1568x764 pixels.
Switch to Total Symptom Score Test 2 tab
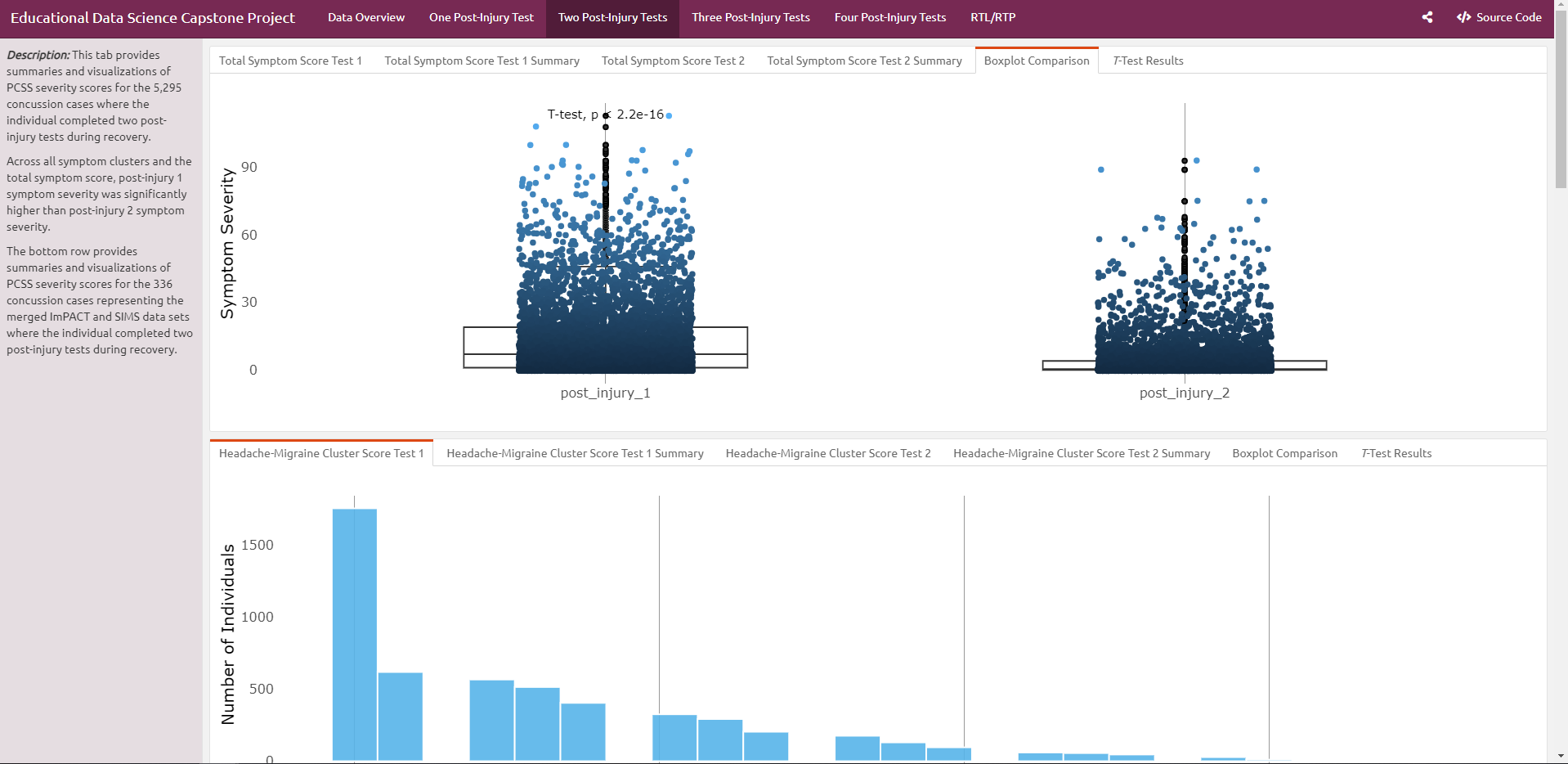tap(673, 61)
